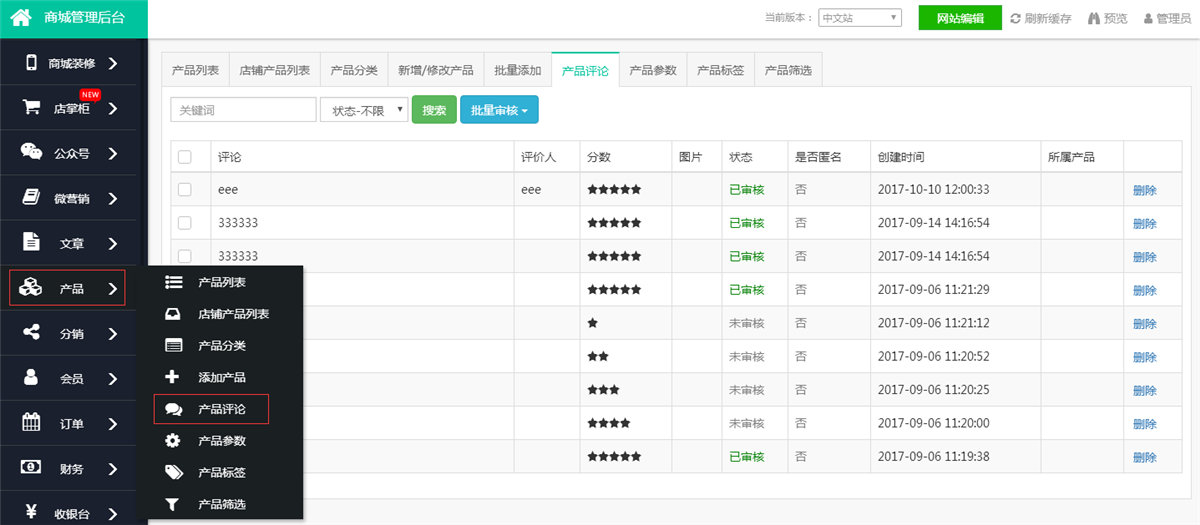Click the 2017-09-06 11:20:25 timestamp

933,390
